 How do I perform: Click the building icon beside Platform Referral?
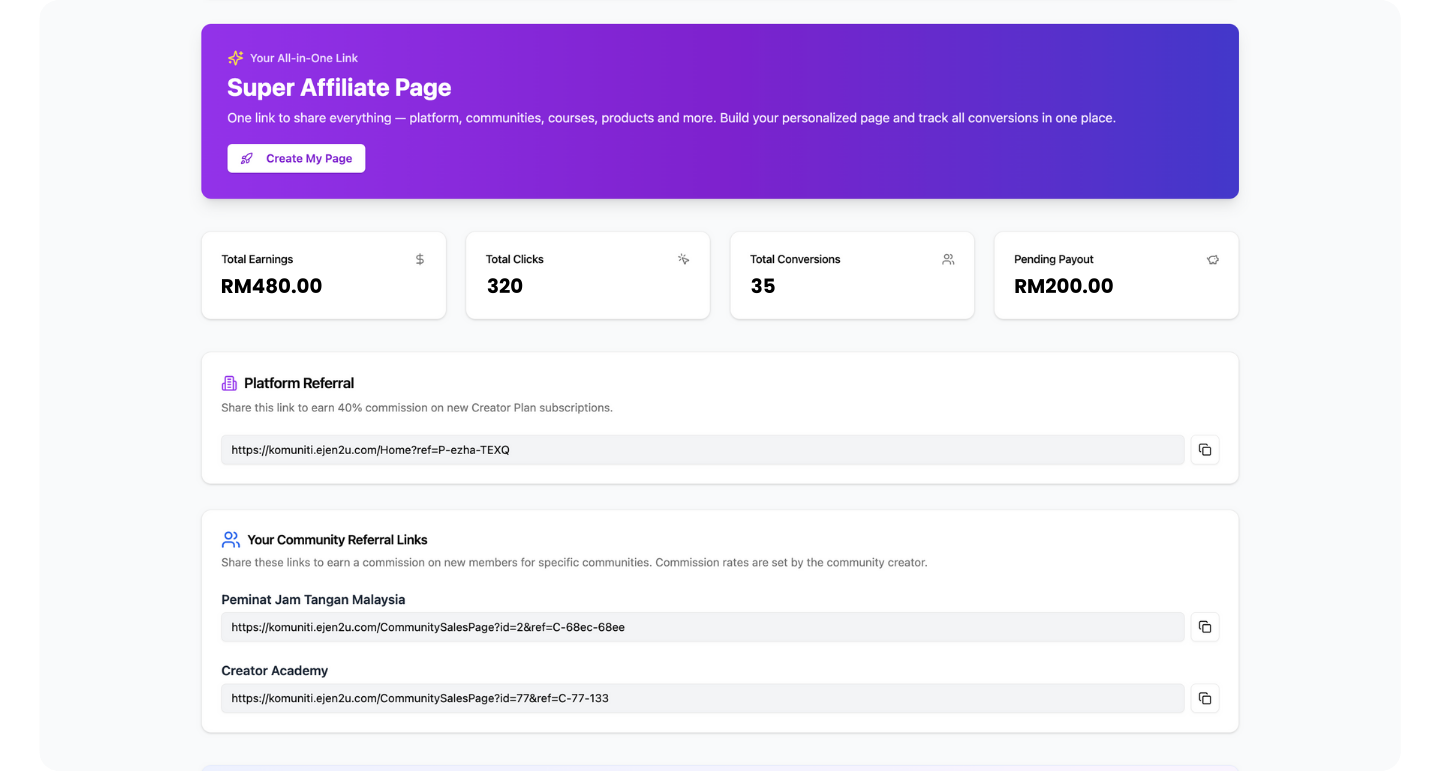point(229,383)
